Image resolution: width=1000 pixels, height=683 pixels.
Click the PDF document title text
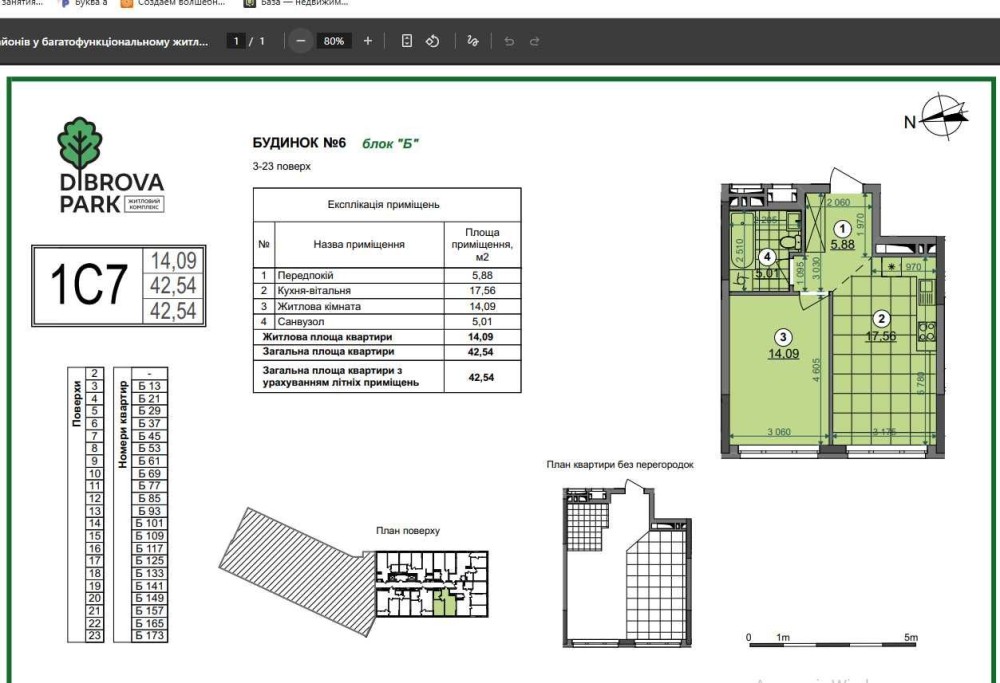click(x=104, y=42)
